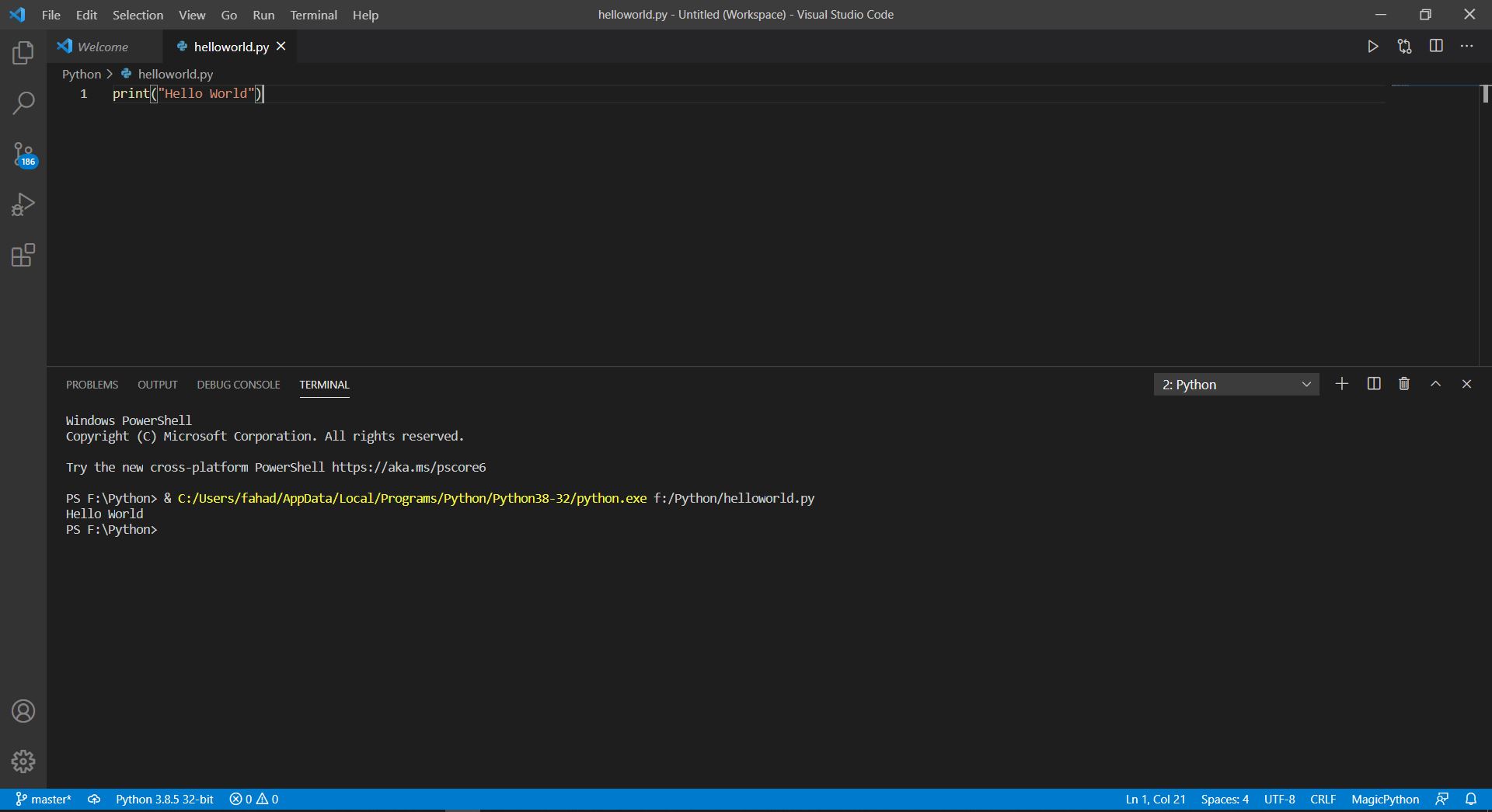The width and height of the screenshot is (1492, 812).
Task: Open the Explorer view in activity bar
Action: (x=23, y=53)
